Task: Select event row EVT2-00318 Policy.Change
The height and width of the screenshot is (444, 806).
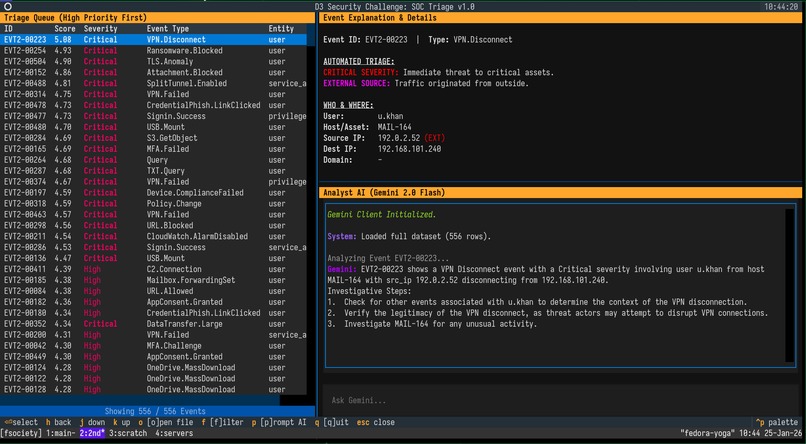Action: tap(153, 204)
